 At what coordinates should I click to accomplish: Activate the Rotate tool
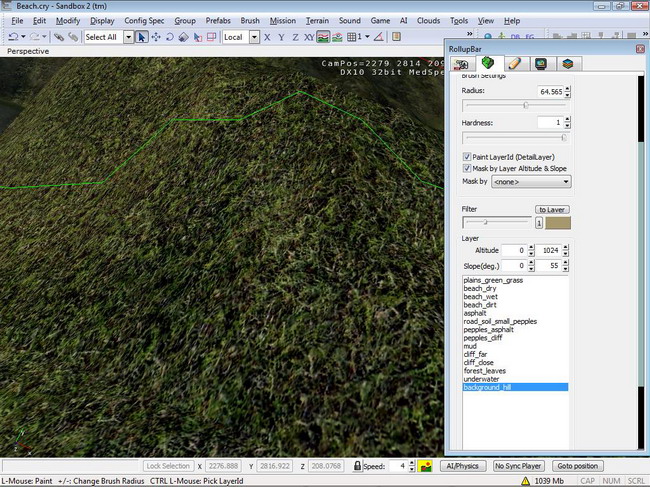[170, 37]
